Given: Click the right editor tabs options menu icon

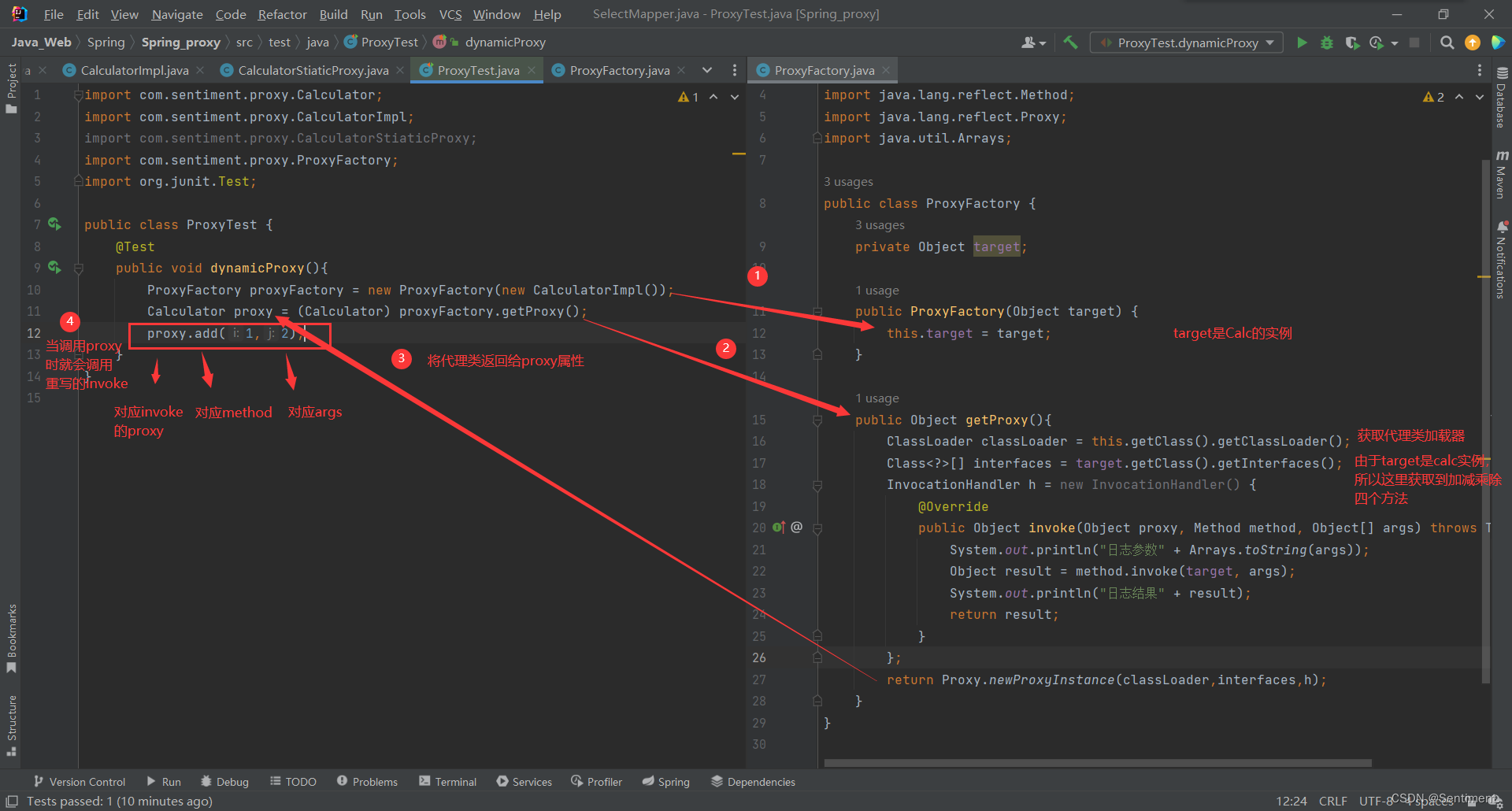Looking at the screenshot, I should (1479, 70).
